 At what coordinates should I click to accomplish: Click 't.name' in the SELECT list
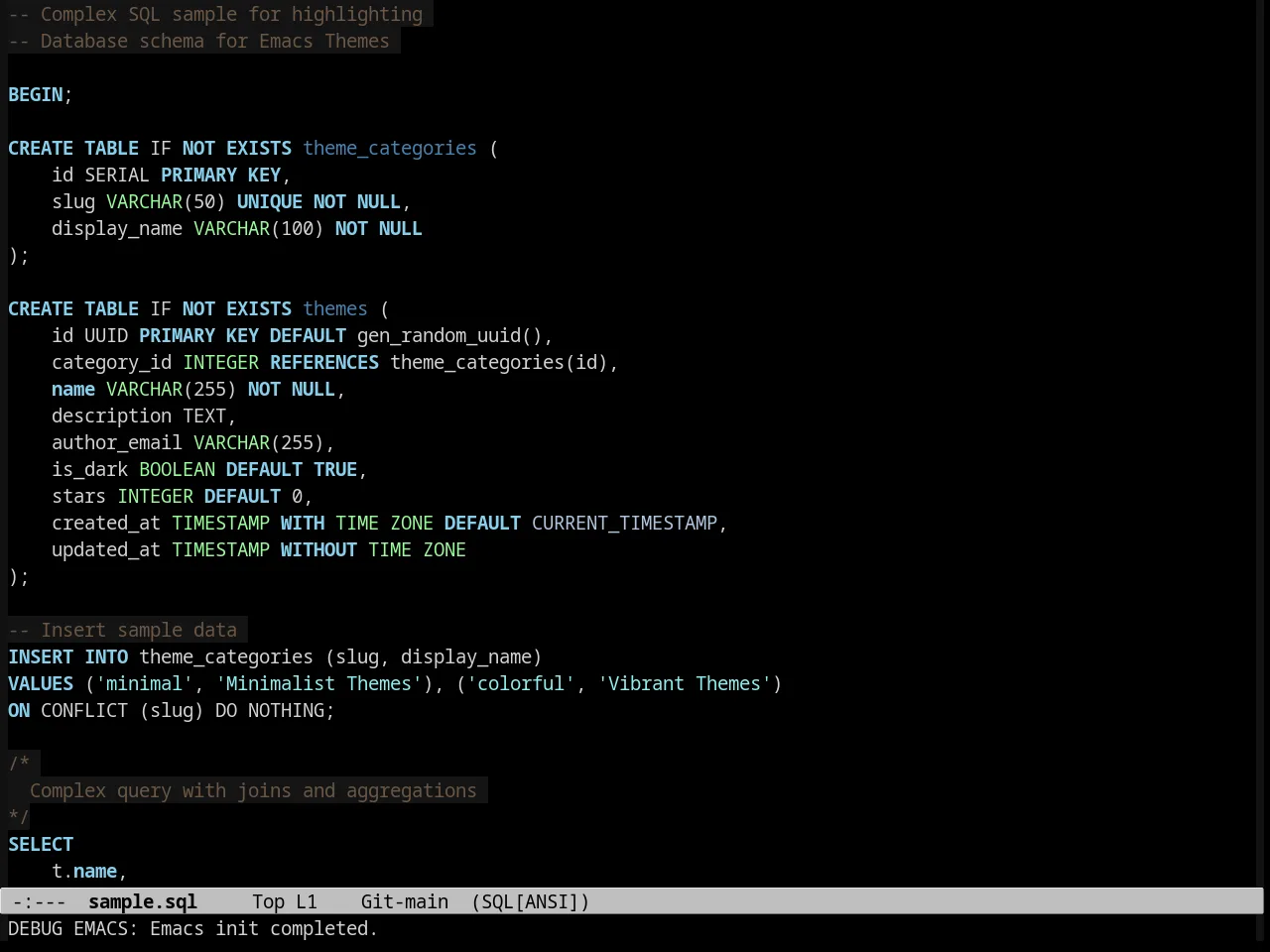84,872
